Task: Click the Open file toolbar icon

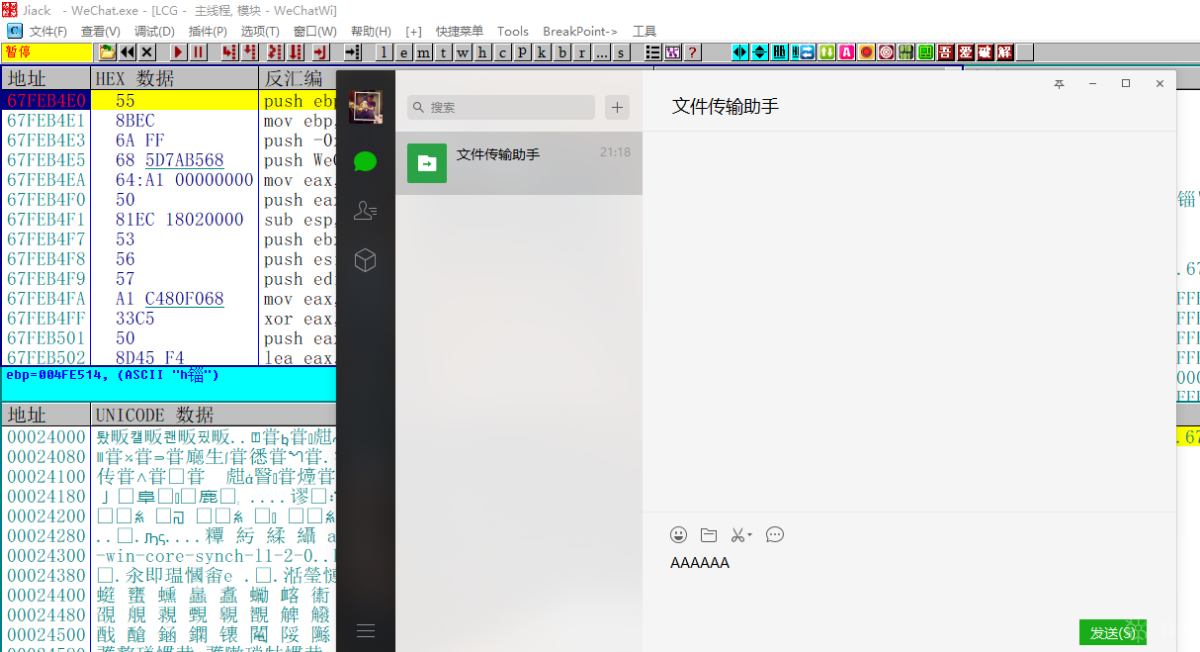Action: [x=107, y=52]
